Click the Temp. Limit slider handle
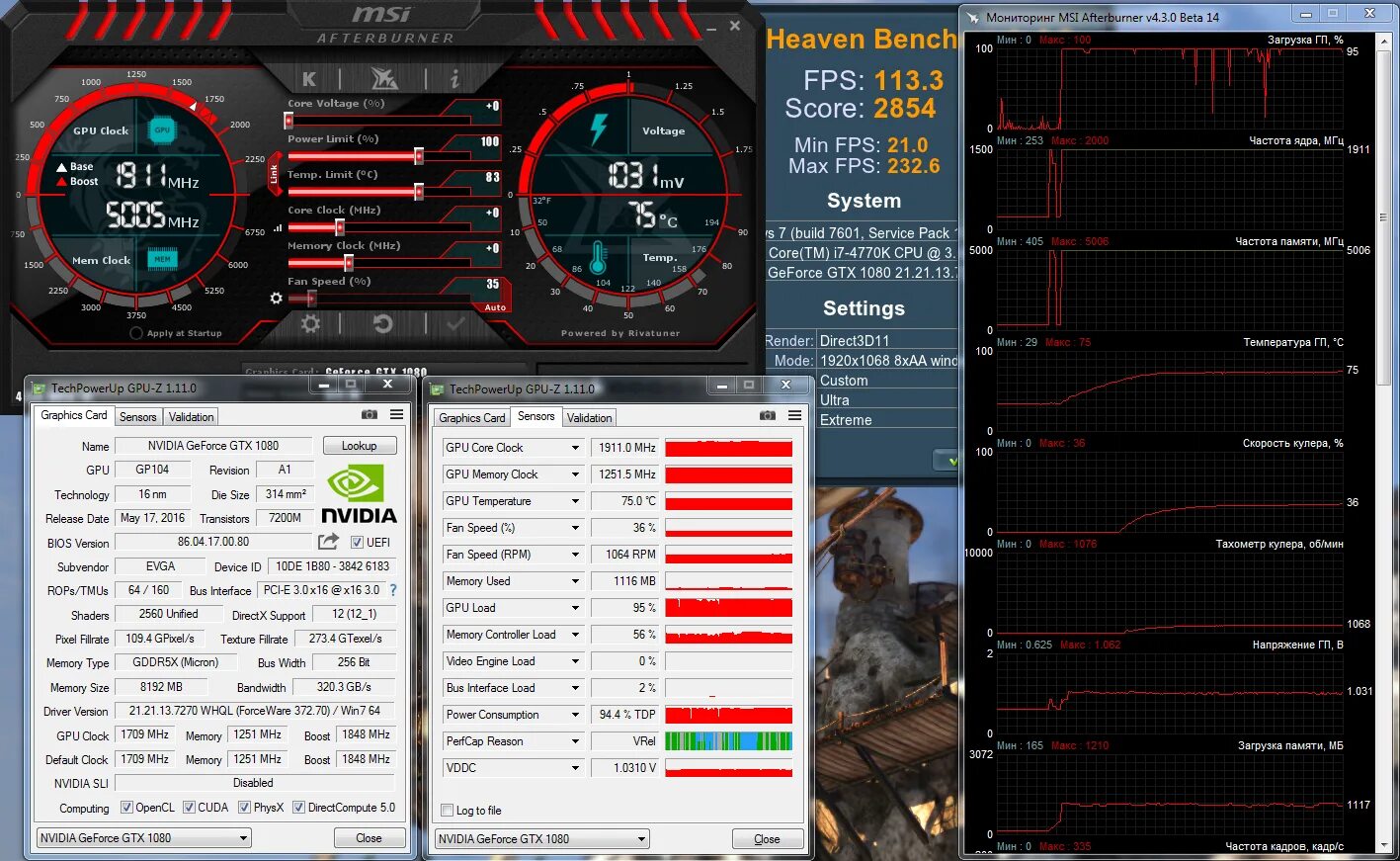1400x861 pixels. pos(419,192)
